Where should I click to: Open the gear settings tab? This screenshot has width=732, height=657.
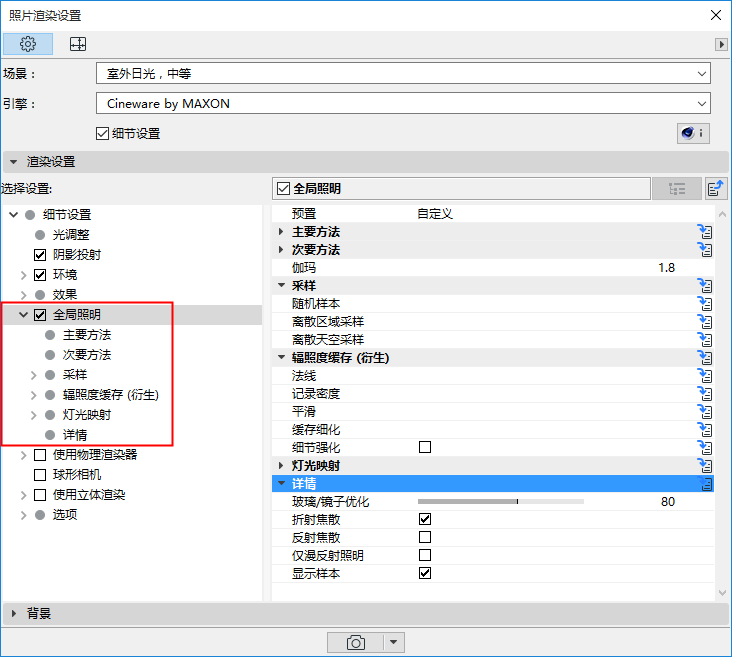coord(28,44)
